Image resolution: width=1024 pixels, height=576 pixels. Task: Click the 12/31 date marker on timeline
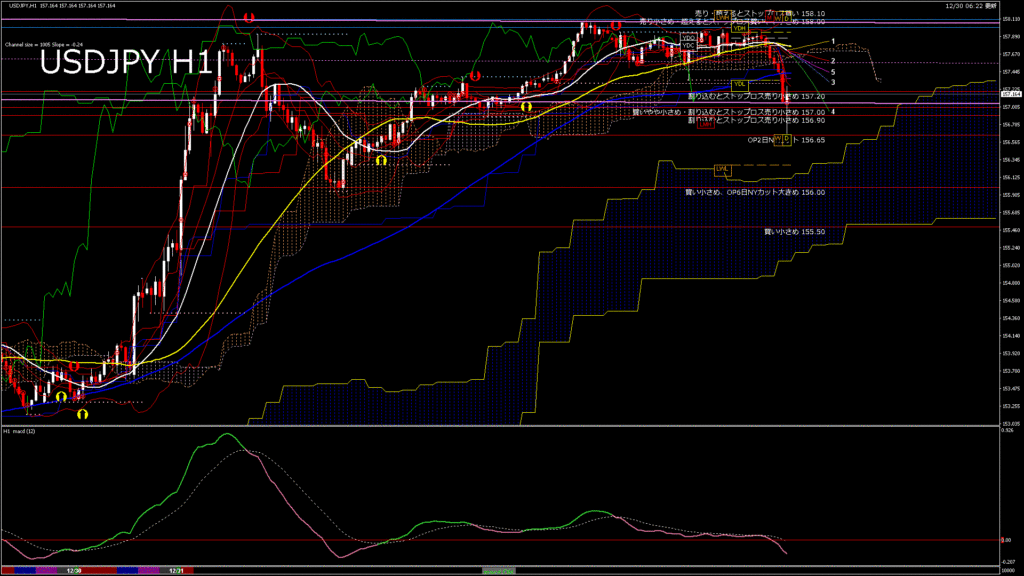(x=176, y=570)
